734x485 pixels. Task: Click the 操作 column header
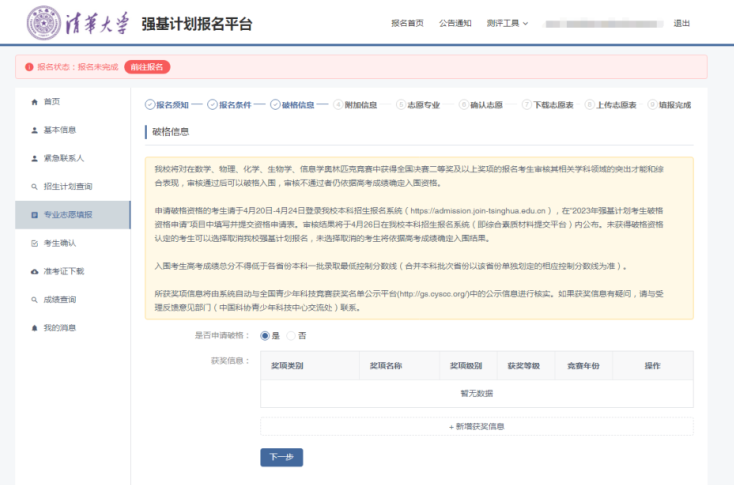click(653, 366)
